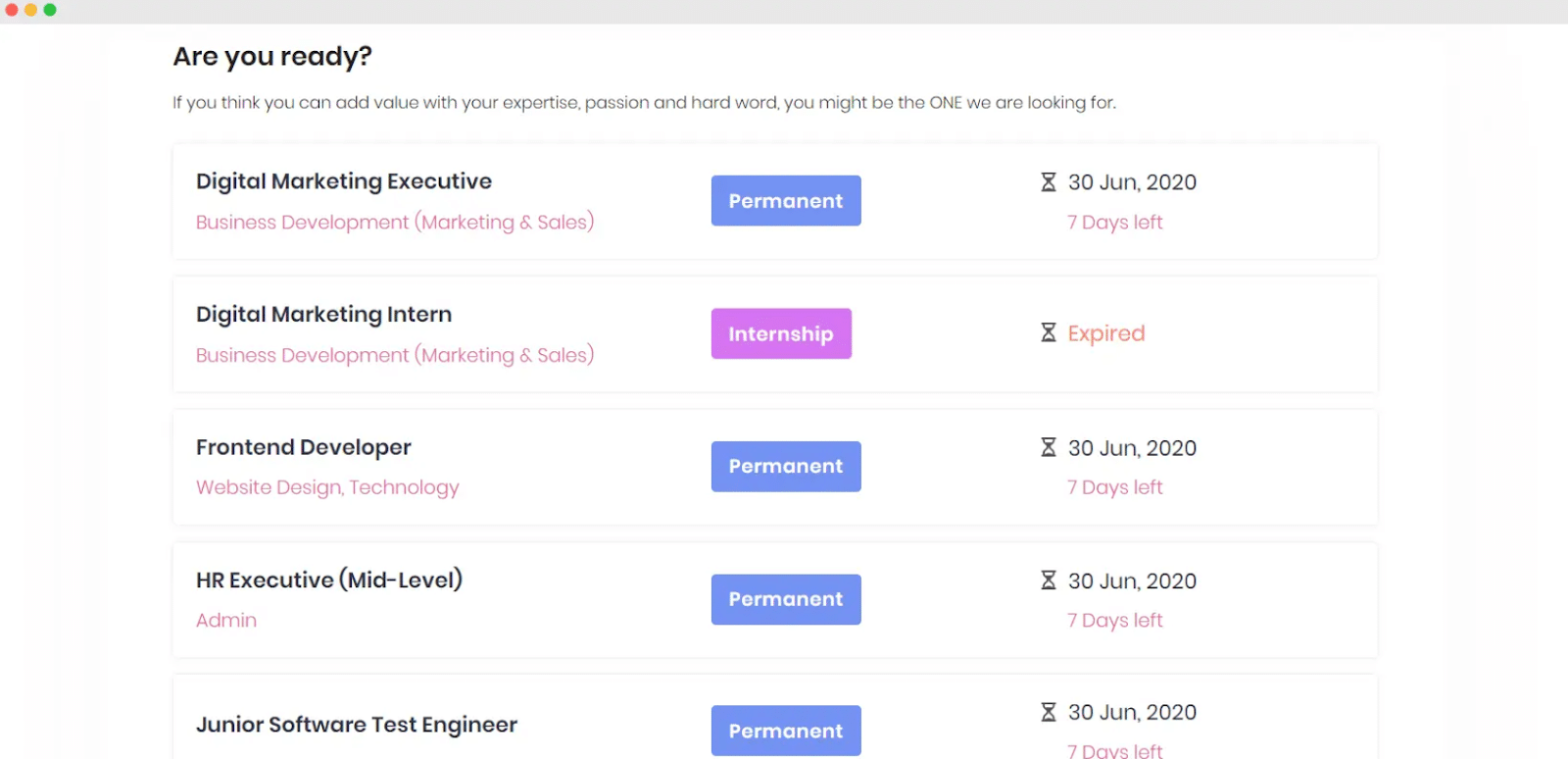Click the purple Internship badge
The image size is (1568, 759).
781,333
